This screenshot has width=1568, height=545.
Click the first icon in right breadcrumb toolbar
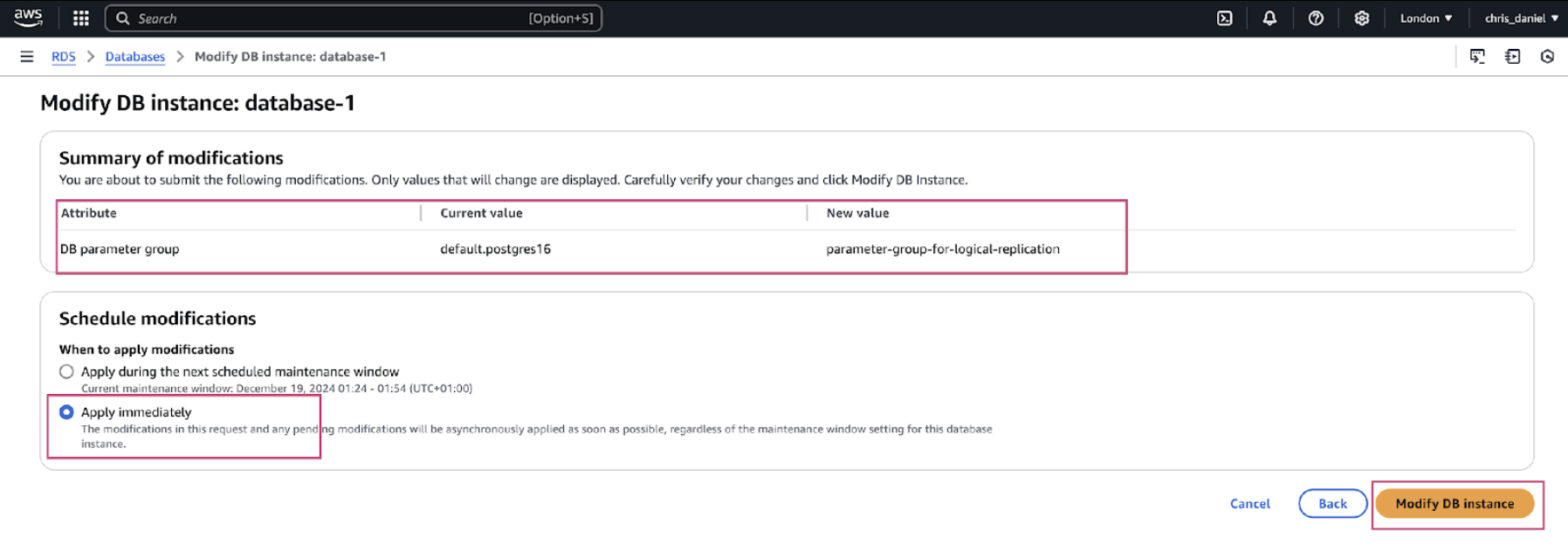coord(1477,57)
